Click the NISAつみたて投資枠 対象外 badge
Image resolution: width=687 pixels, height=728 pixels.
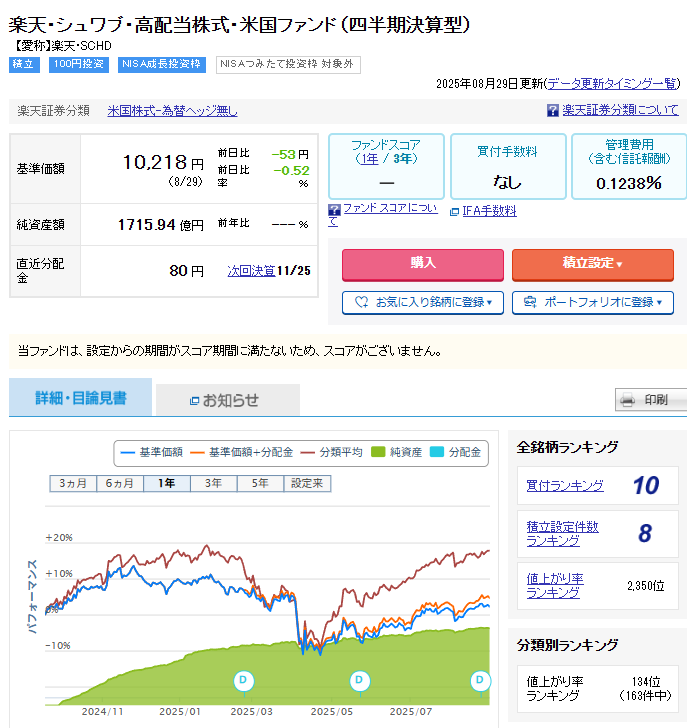pyautogui.click(x=288, y=65)
